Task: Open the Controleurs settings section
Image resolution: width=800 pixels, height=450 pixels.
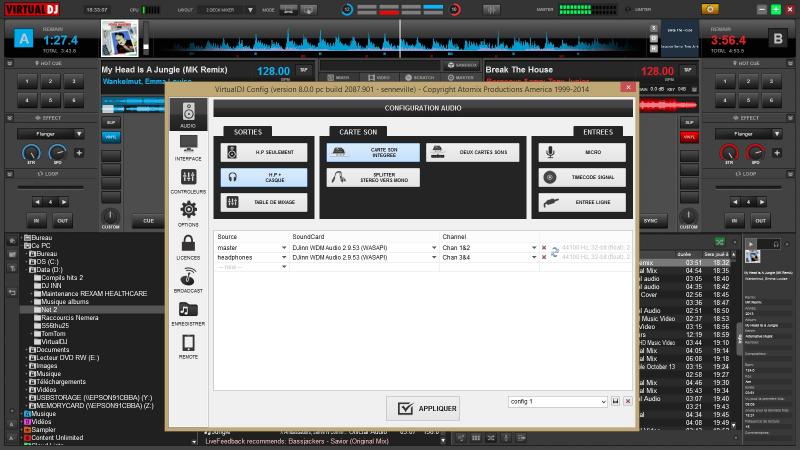Action: tap(188, 179)
